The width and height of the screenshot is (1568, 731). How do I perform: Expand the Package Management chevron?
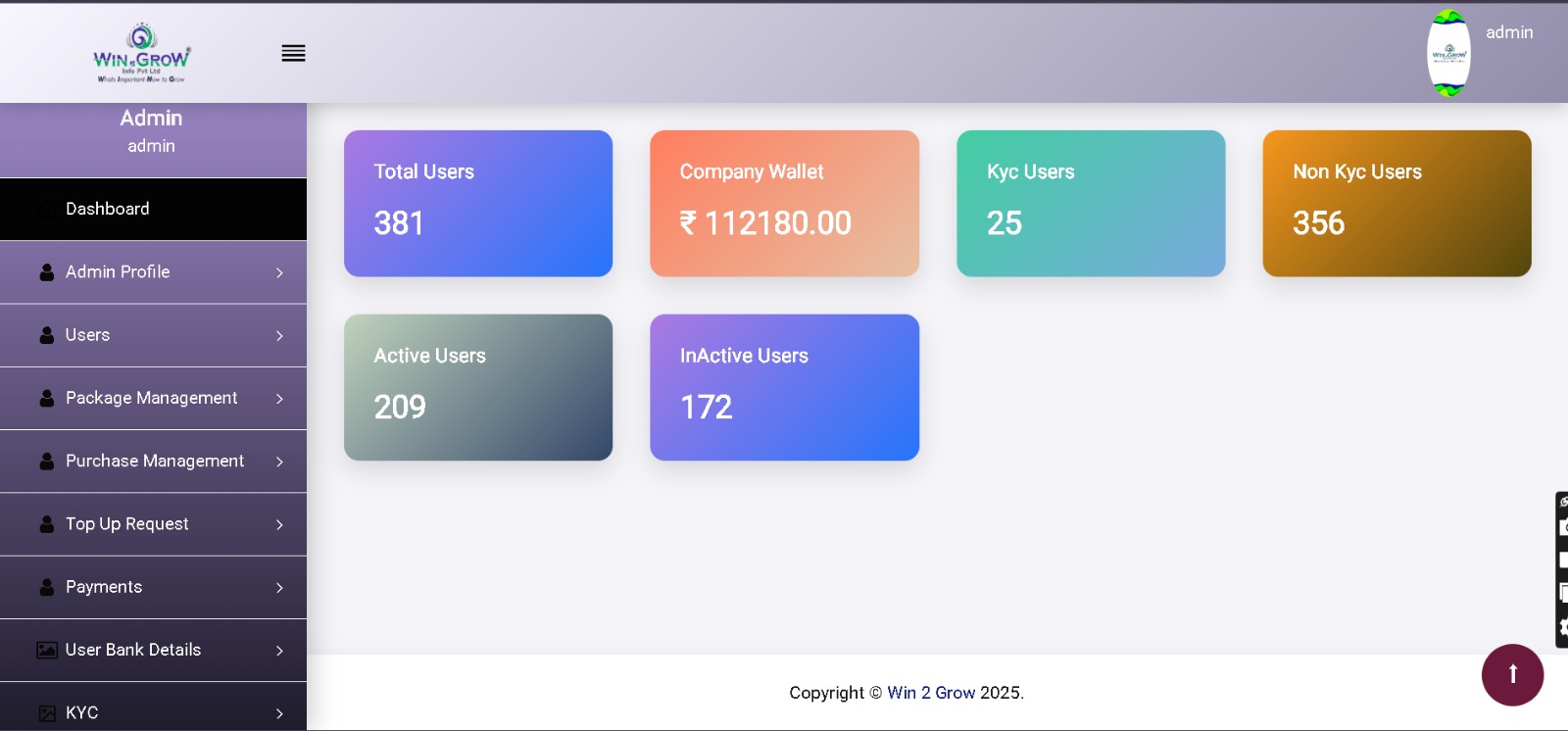(x=279, y=399)
